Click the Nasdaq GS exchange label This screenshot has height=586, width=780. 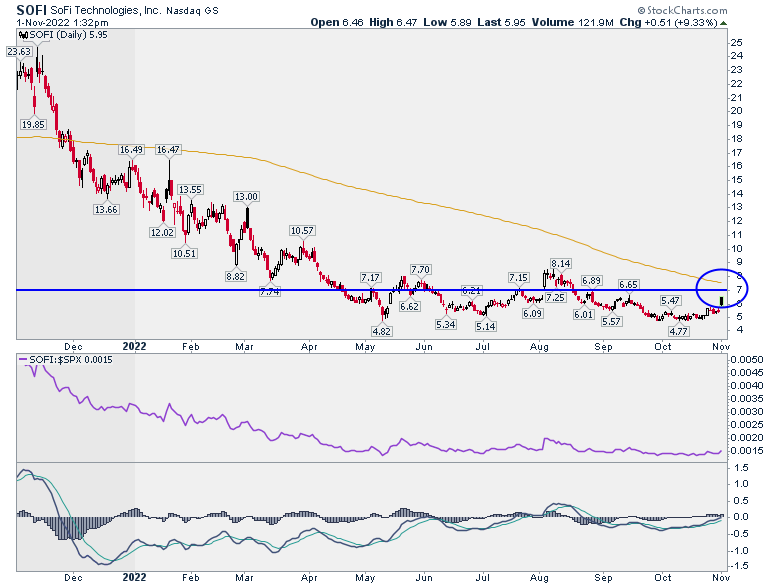tap(192, 10)
